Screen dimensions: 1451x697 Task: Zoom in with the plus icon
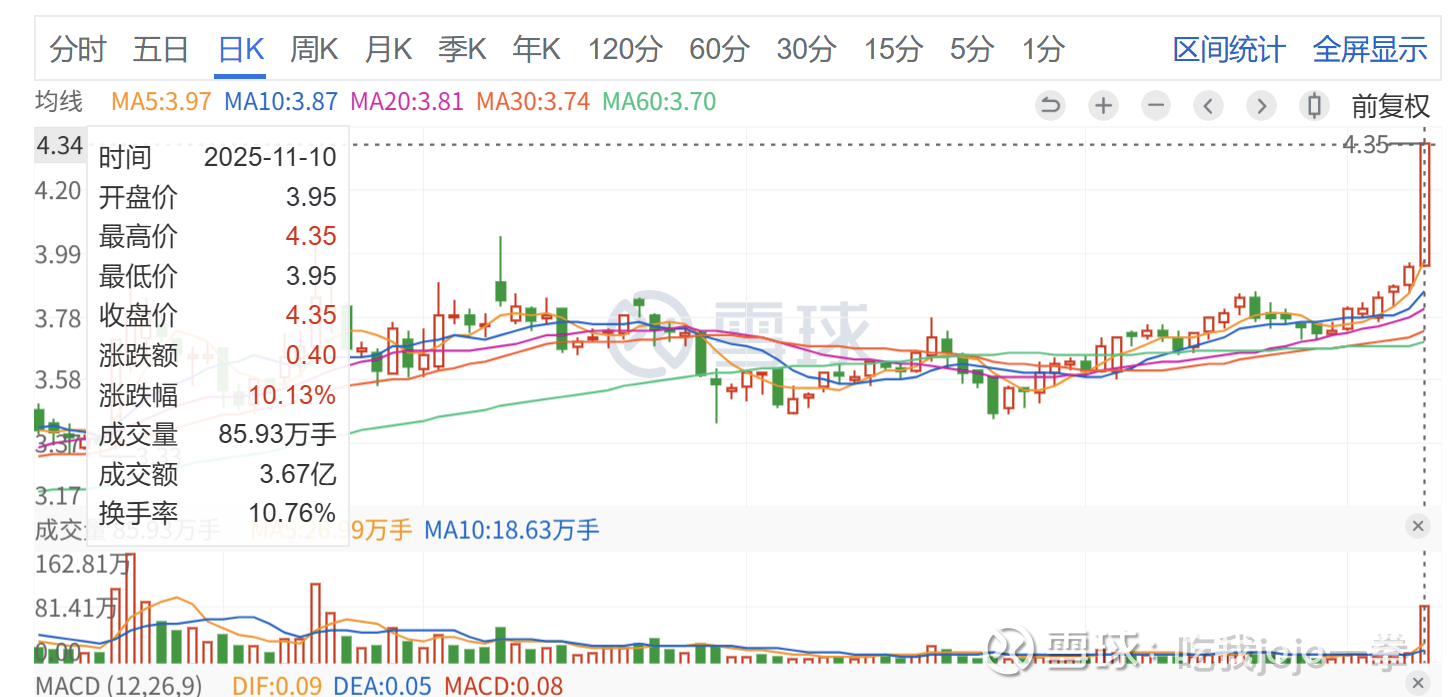click(x=1103, y=105)
